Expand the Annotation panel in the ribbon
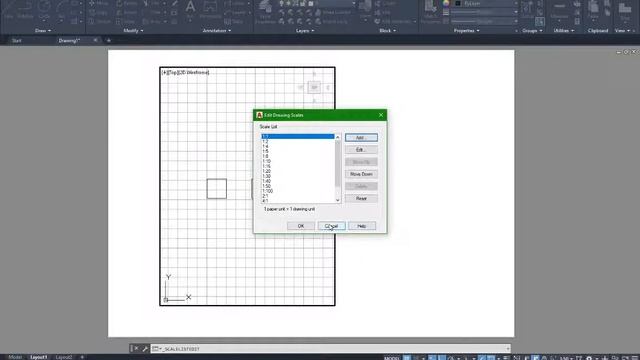The height and width of the screenshot is (360, 640). [216, 31]
